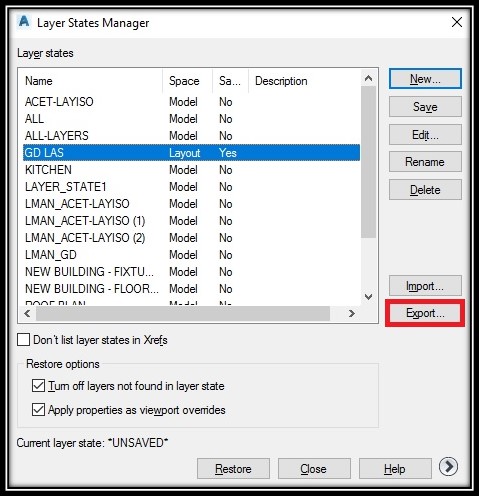Image resolution: width=479 pixels, height=496 pixels.
Task: Expand dialog with the round arrow button
Action: pos(448,466)
